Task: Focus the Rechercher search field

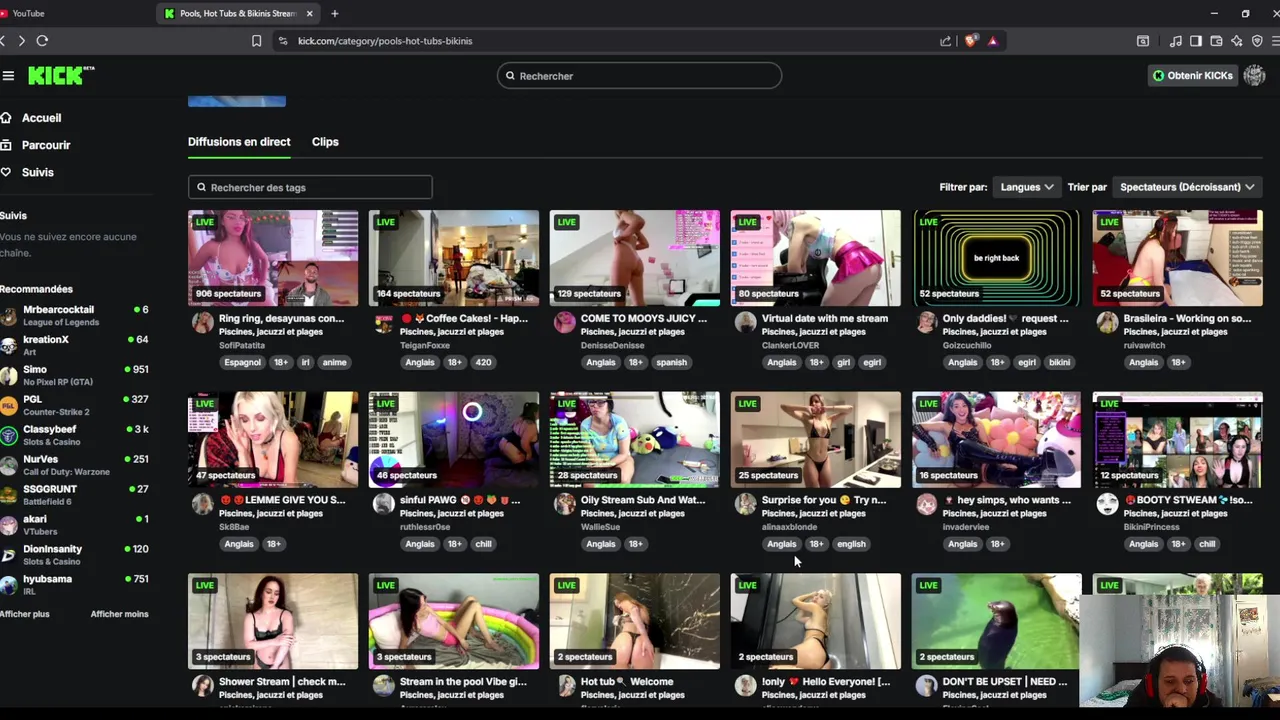Action: [x=639, y=76]
